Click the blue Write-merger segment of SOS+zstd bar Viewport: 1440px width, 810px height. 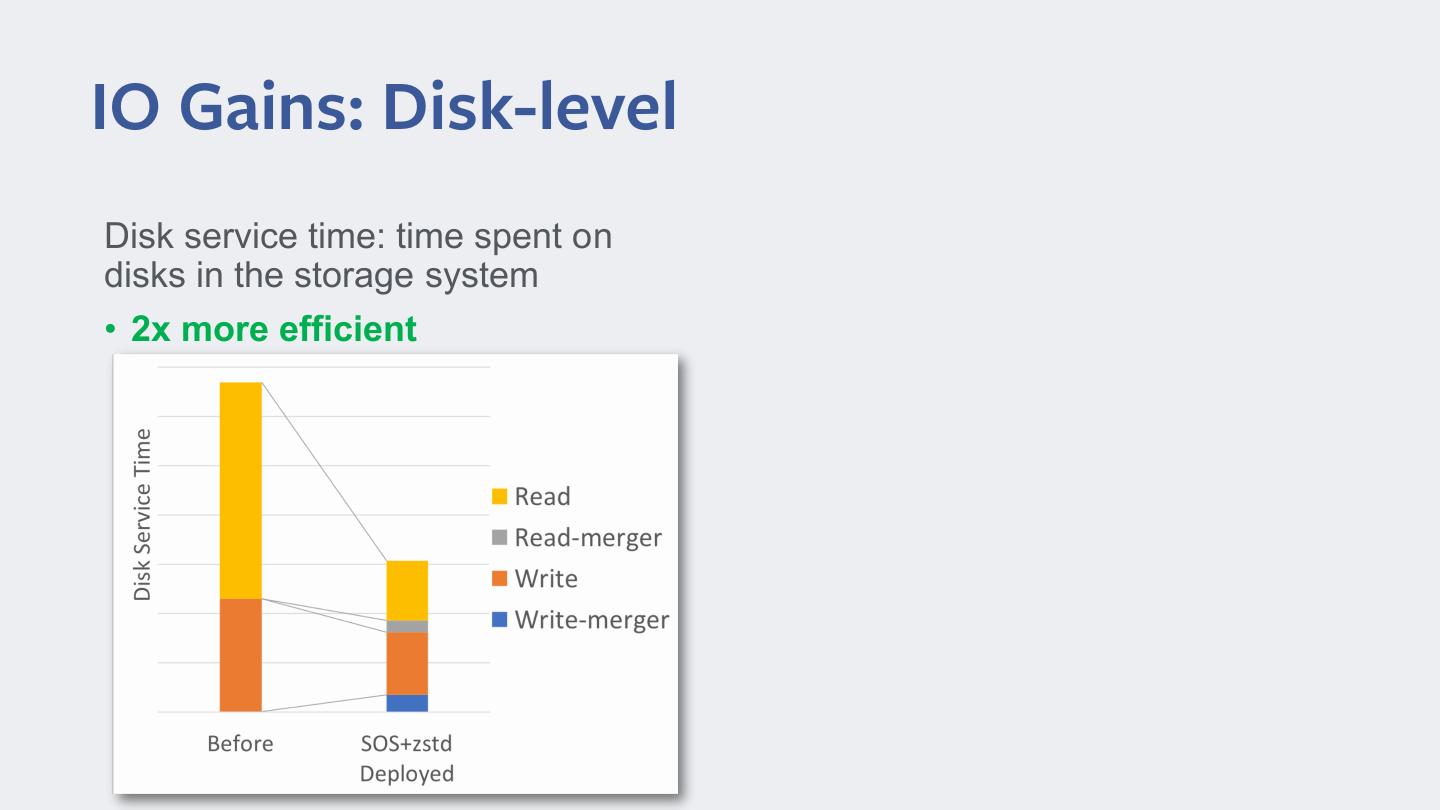[407, 703]
